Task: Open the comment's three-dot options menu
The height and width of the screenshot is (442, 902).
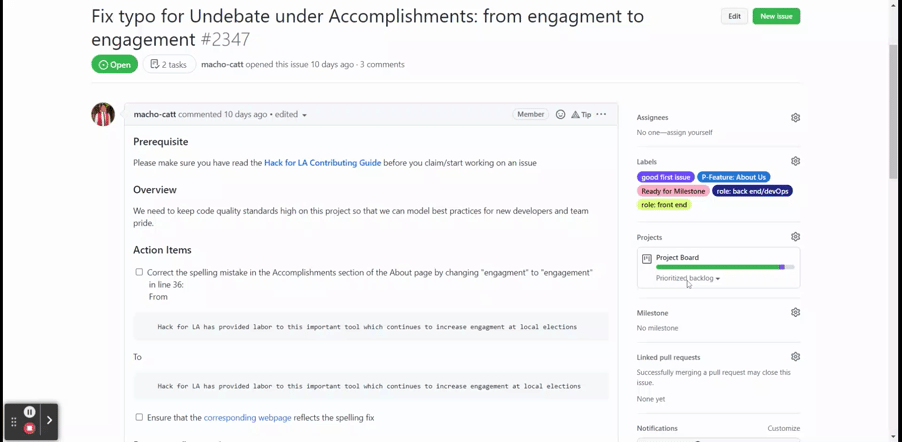Action: 601,114
